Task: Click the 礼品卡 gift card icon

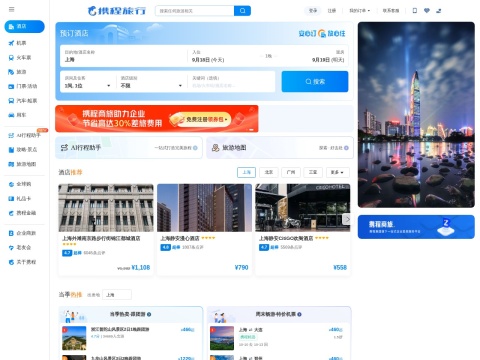Action: (x=11, y=199)
